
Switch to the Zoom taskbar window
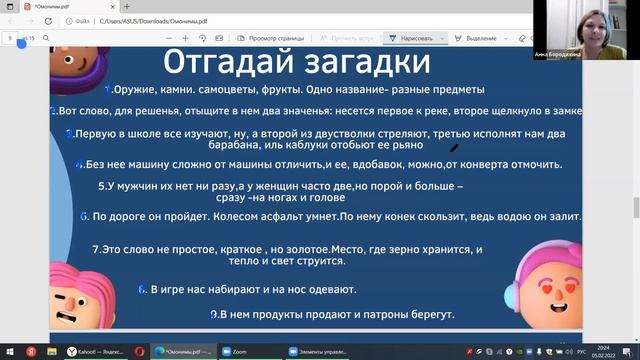250,351
